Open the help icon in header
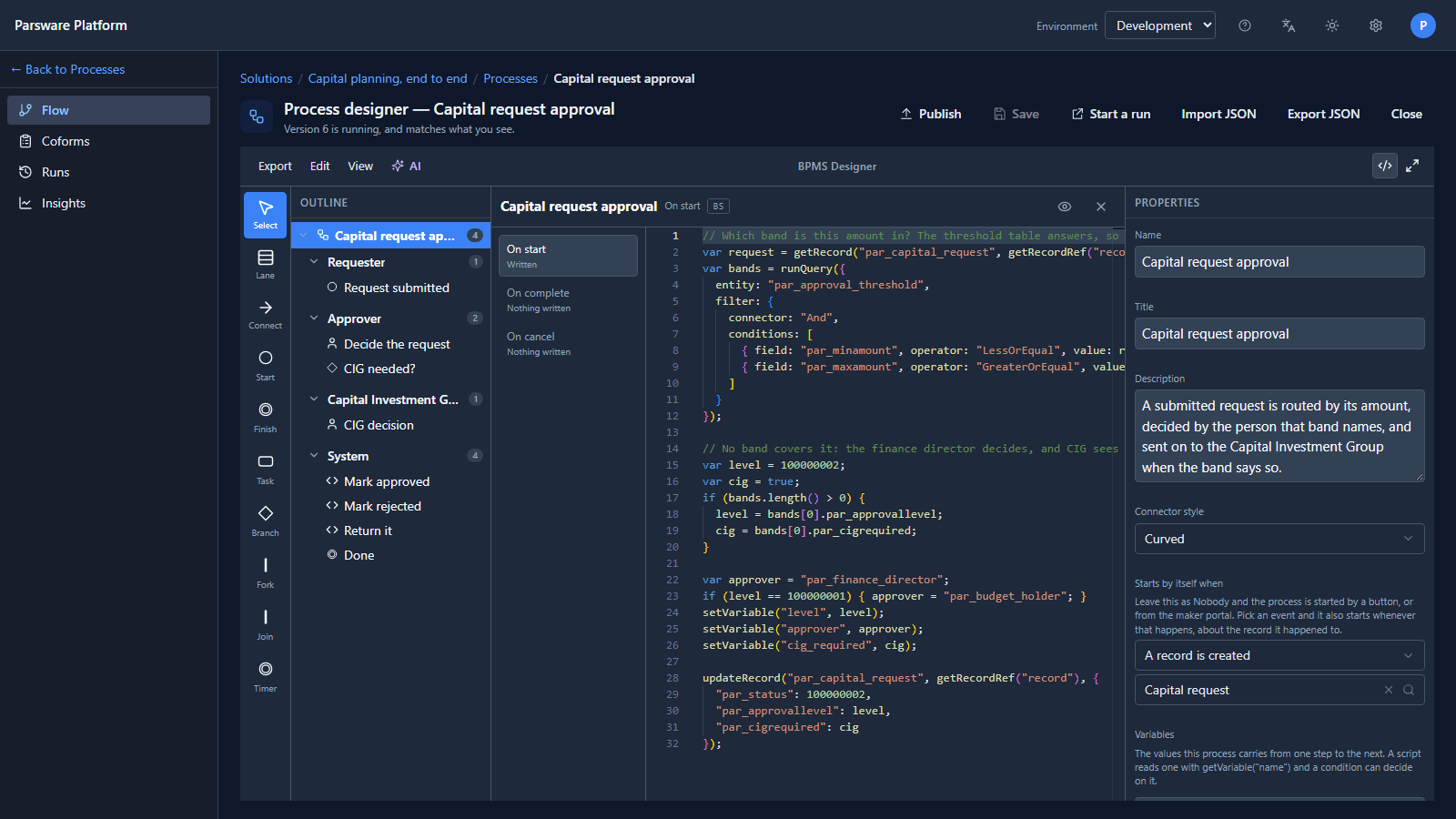 point(1245,25)
